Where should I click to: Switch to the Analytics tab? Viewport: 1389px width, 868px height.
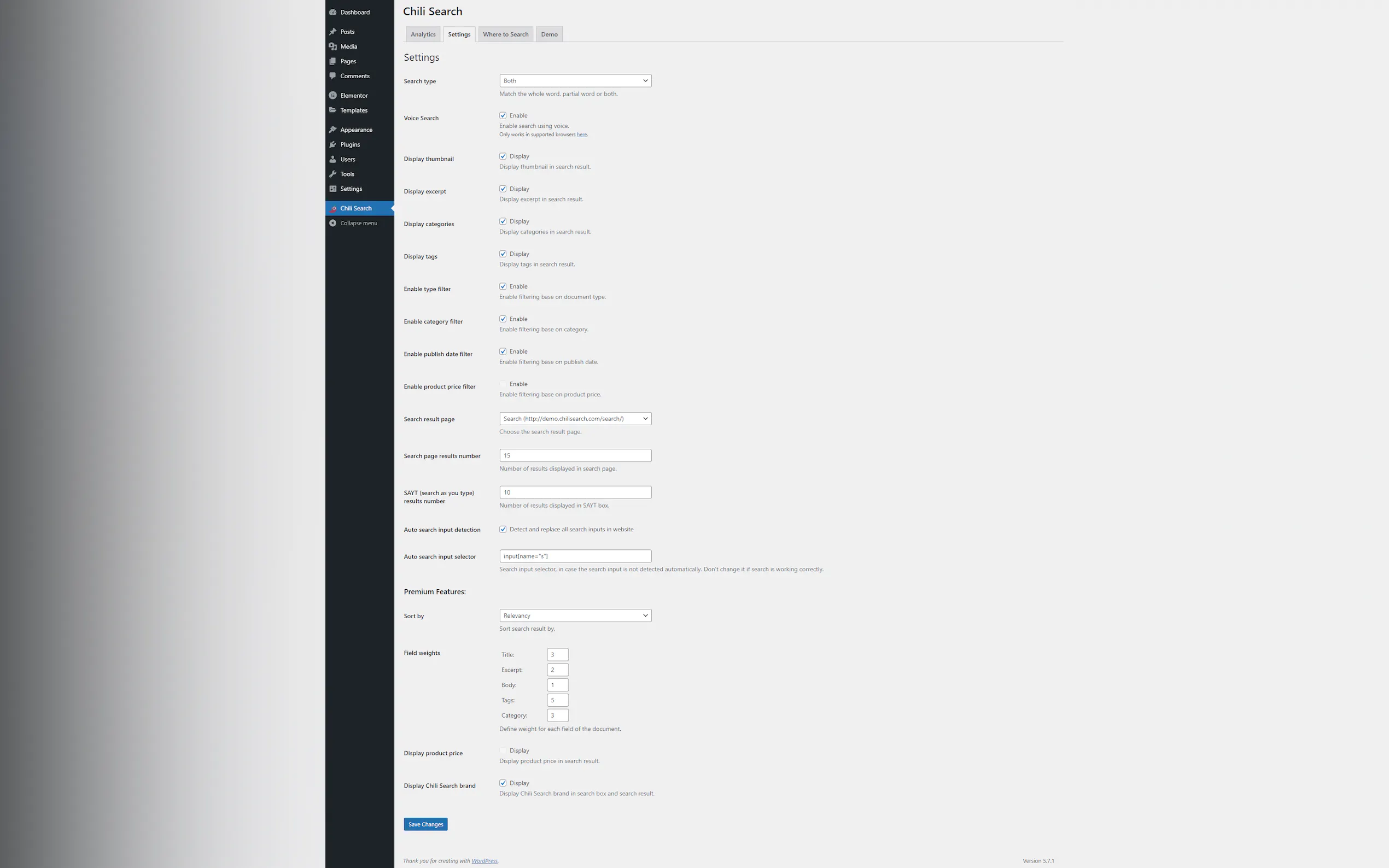coord(423,34)
